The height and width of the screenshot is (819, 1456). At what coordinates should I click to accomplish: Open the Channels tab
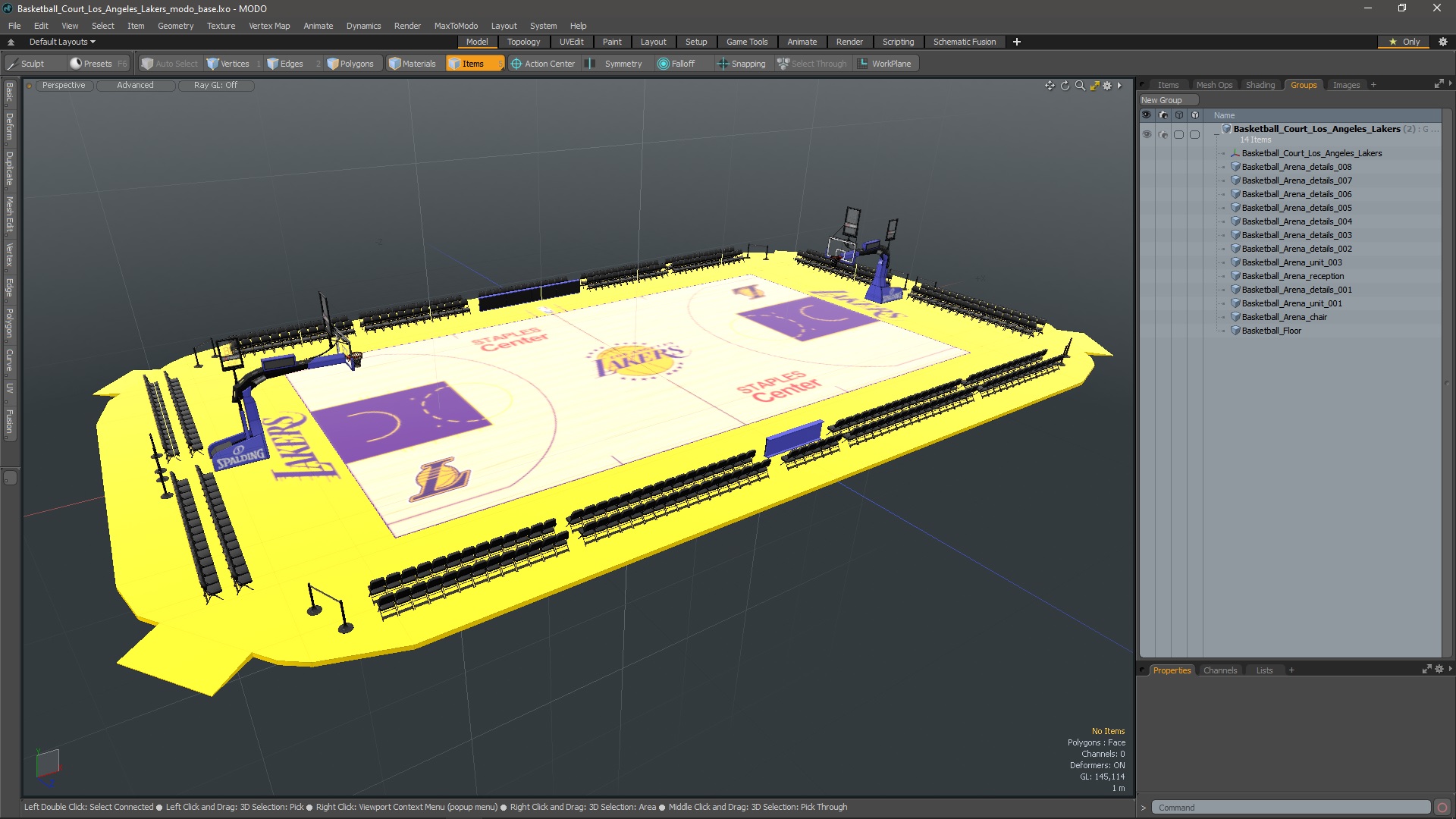[x=1219, y=670]
